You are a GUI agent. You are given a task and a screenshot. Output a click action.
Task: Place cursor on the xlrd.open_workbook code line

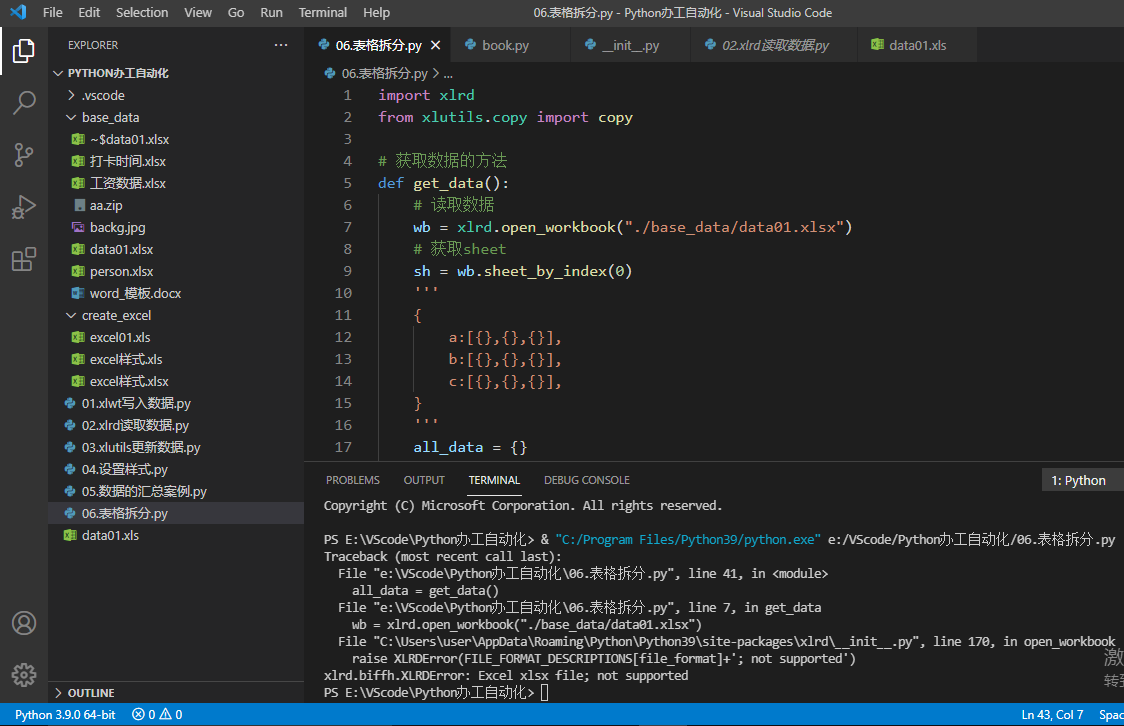632,227
